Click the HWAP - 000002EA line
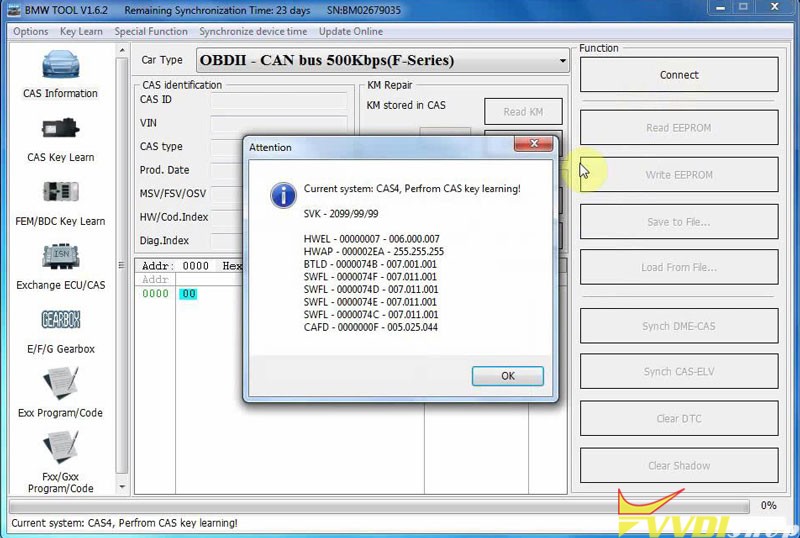 (x=373, y=252)
